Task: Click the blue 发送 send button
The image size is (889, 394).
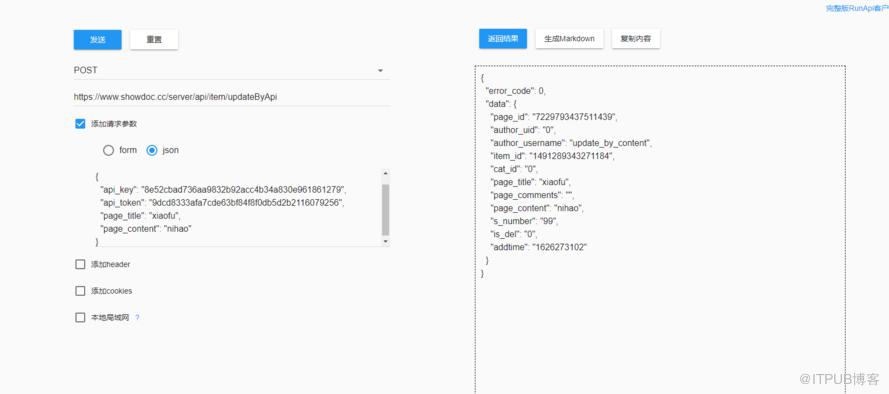Action: click(98, 40)
